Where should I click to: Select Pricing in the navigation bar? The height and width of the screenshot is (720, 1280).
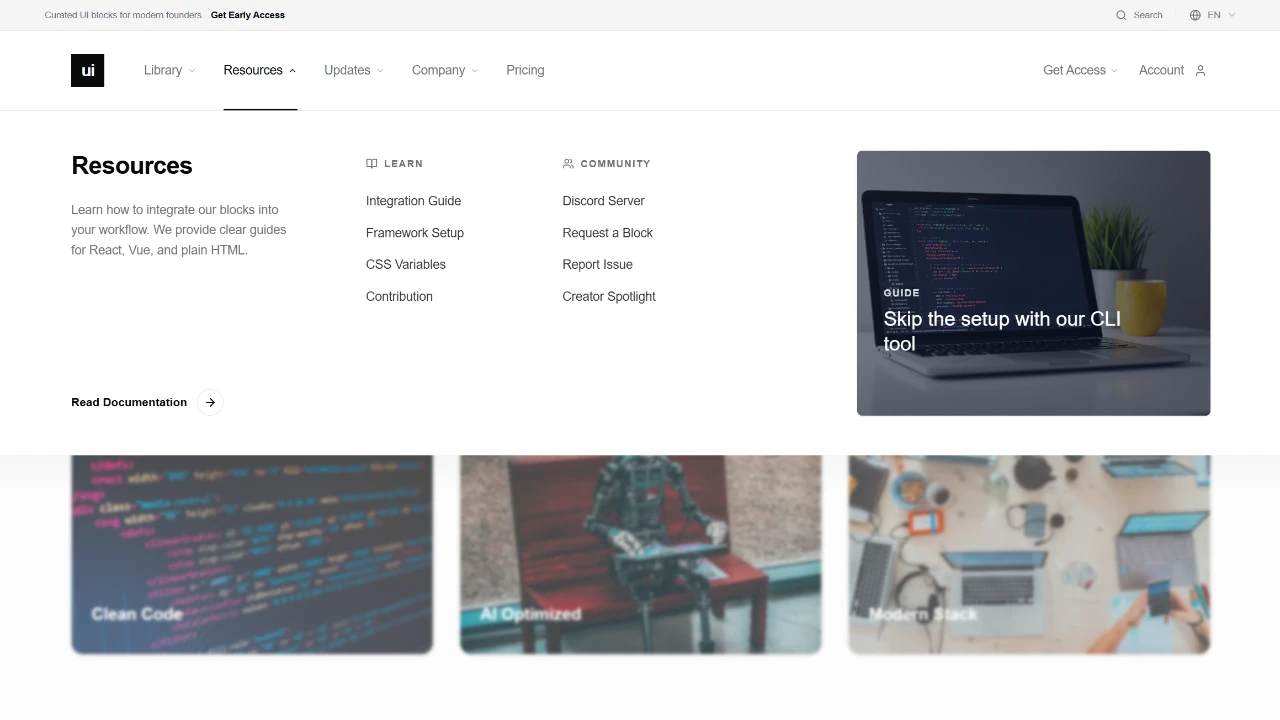(525, 70)
